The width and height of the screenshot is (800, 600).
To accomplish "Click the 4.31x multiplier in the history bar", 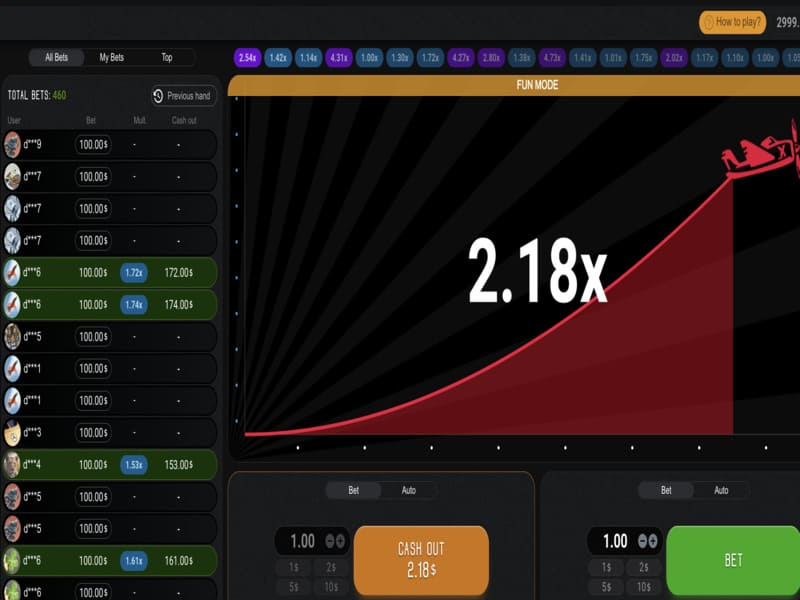I will [x=339, y=58].
